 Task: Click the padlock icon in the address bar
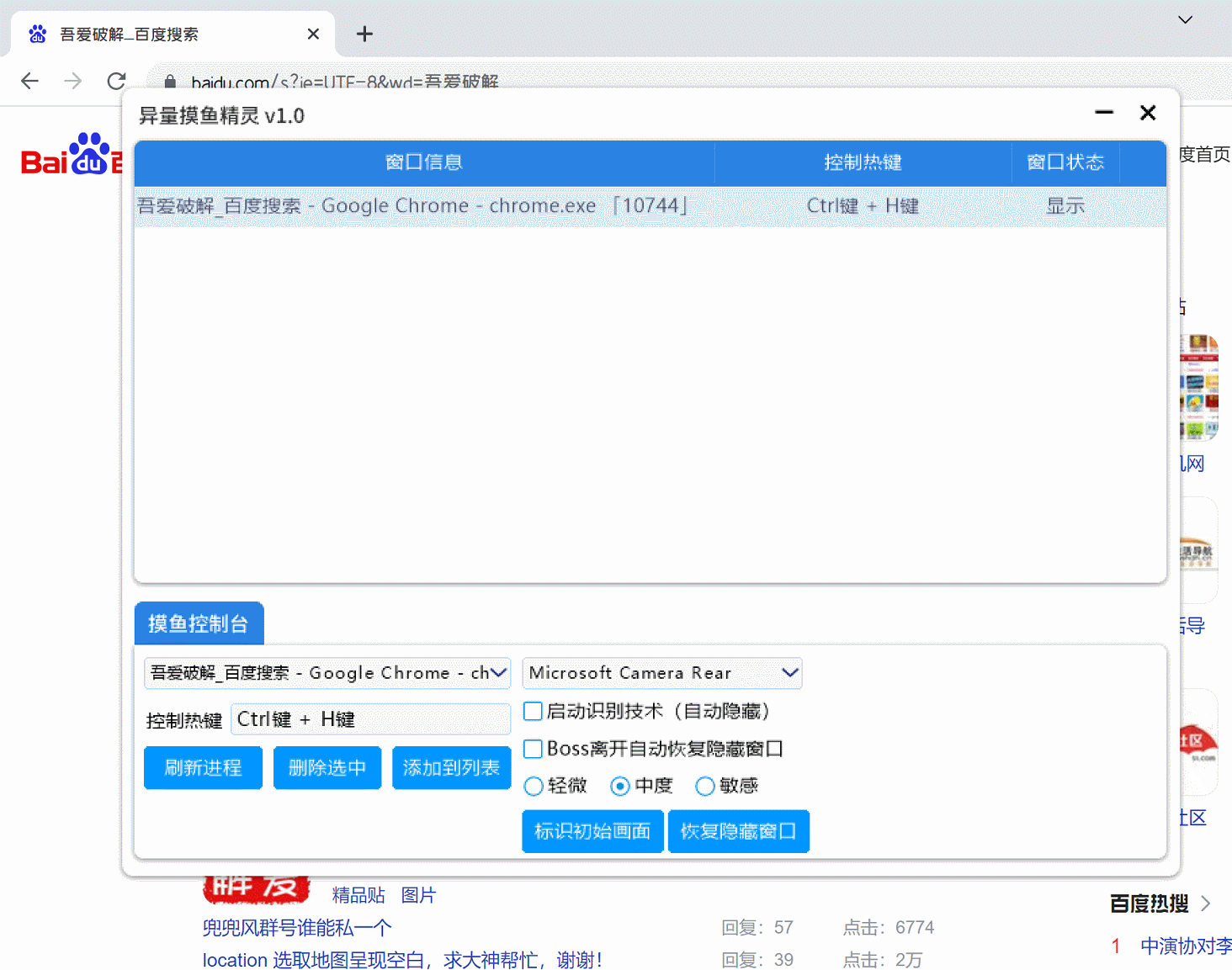(x=169, y=81)
